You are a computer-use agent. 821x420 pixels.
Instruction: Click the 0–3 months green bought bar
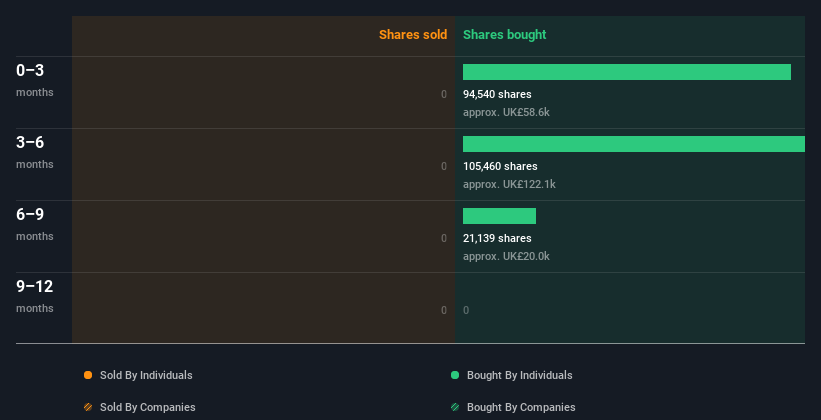[627, 72]
